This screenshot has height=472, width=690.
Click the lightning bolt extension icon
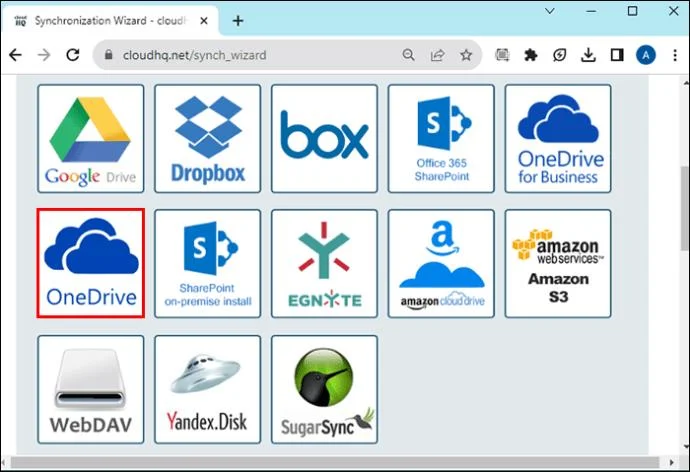point(559,55)
